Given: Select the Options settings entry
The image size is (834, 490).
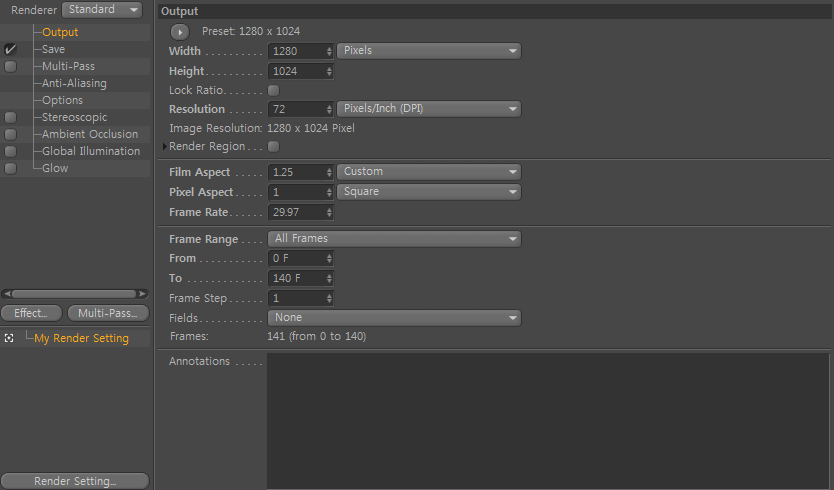Looking at the screenshot, I should 62,100.
